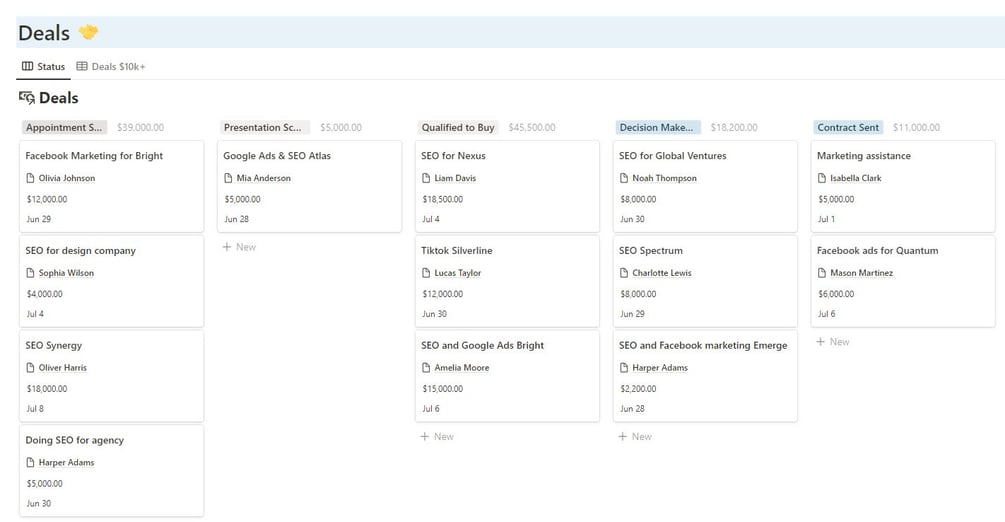
Task: Open the Deals $10k+ table view
Action: [111, 67]
